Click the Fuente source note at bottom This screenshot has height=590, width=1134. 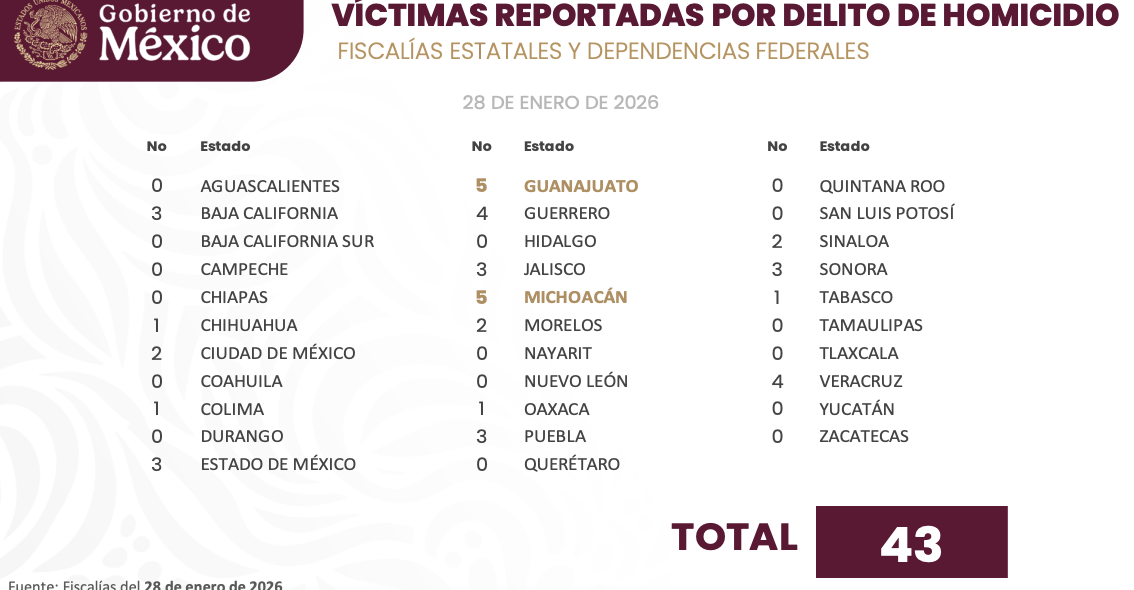pyautogui.click(x=145, y=584)
